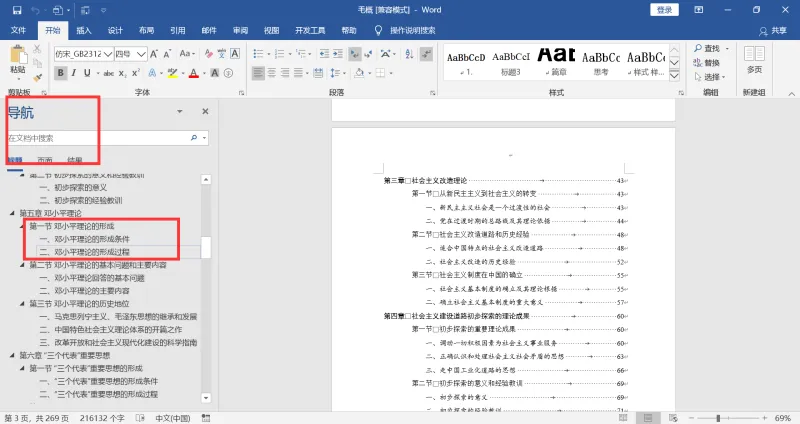The height and width of the screenshot is (424, 800).
Task: Collapse the 第五章 邓小平理论 heading
Action: click(x=12, y=213)
